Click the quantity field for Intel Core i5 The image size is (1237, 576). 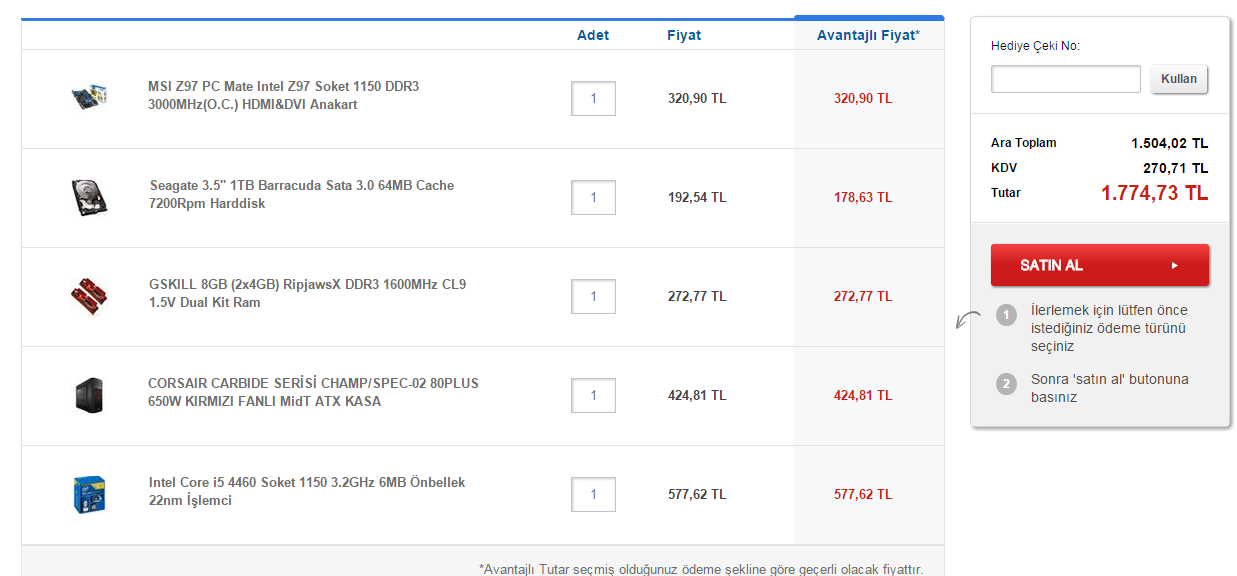[593, 494]
